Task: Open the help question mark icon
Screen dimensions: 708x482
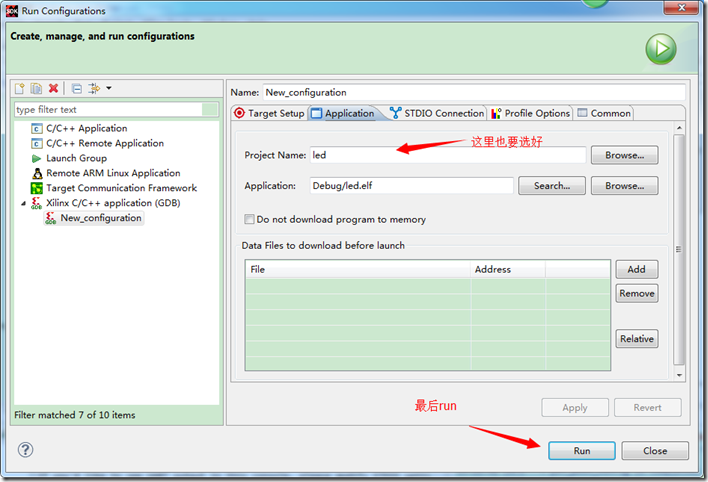Action: click(26, 450)
